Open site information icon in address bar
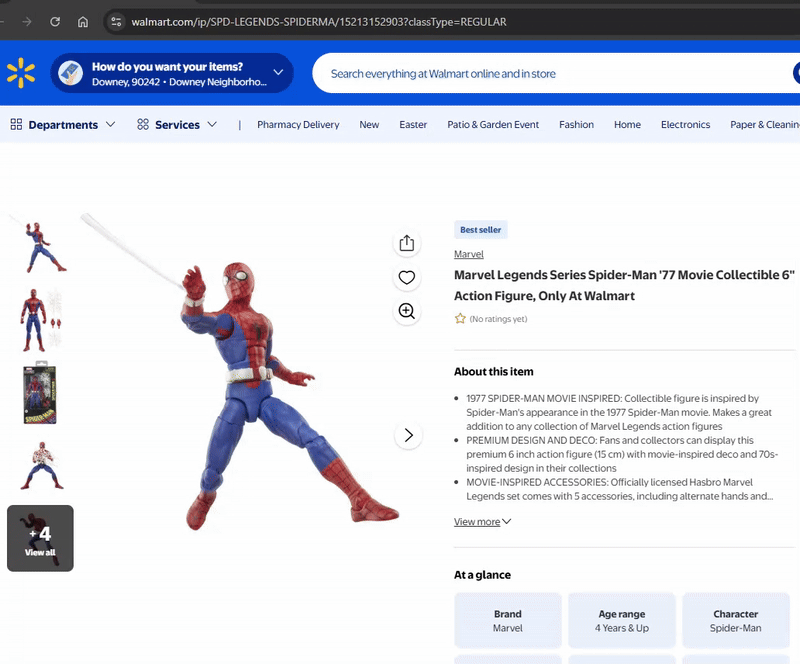The height and width of the screenshot is (664, 800). coord(116,22)
